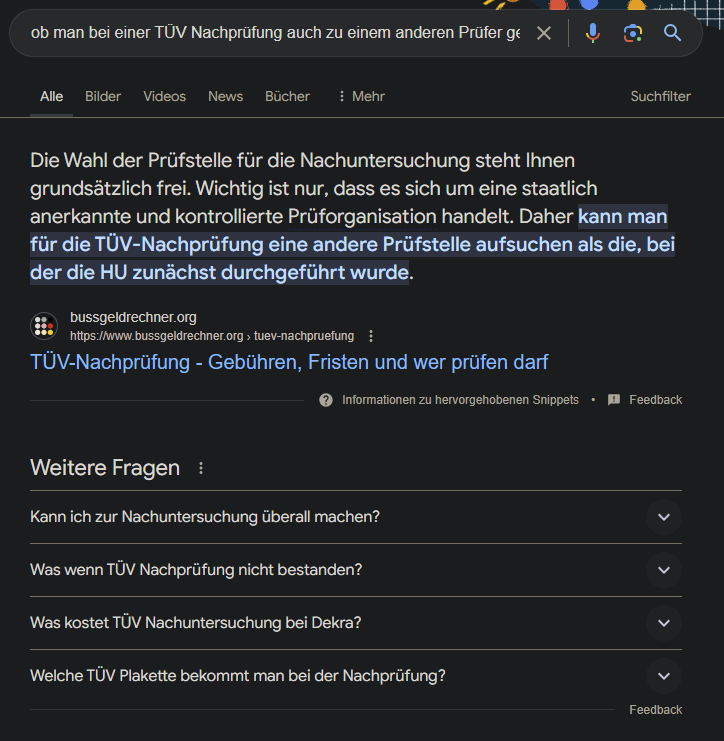This screenshot has width=724, height=741.
Task: Expand 'Was kostet TÜV Nachuntersuchung bei Dekra?'
Action: point(356,623)
